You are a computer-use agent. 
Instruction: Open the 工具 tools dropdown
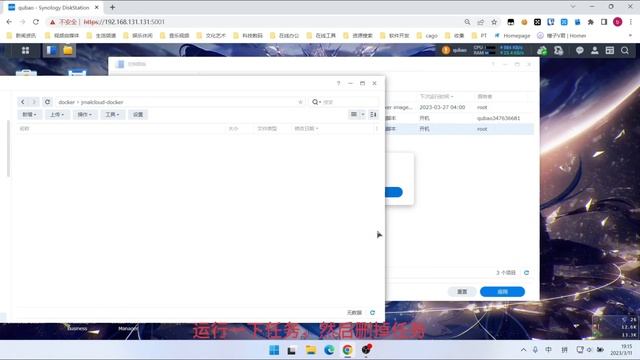pos(112,115)
